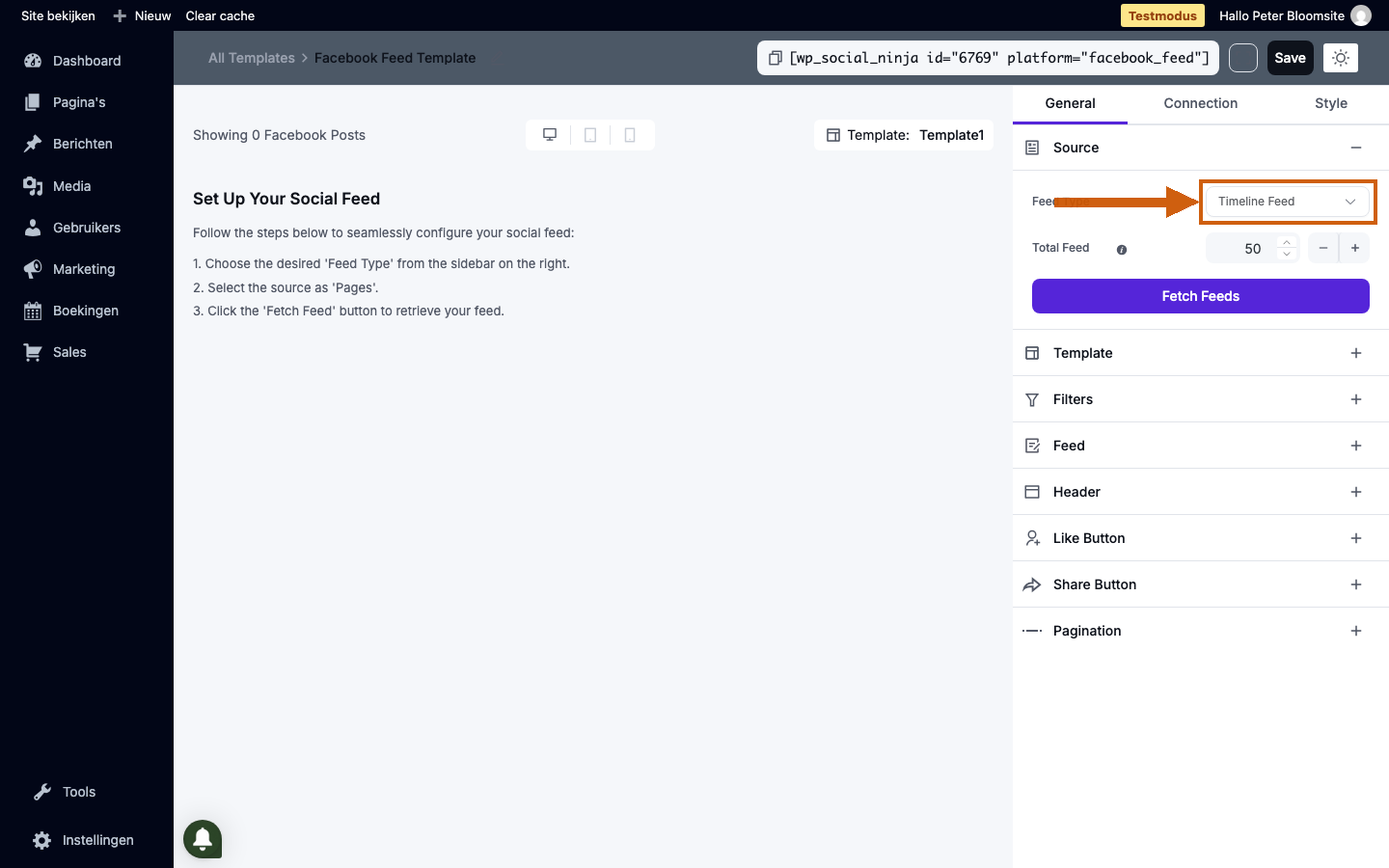Click Site bekijken in admin bar
1389x868 pixels.
click(x=58, y=15)
